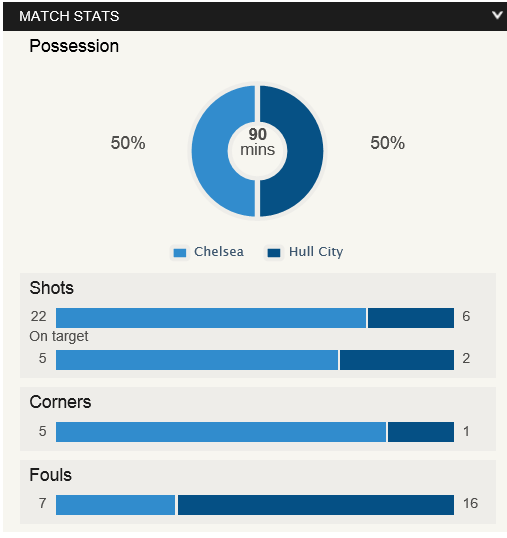Click the Fouls section heading
The image size is (507, 538).
(x=50, y=475)
